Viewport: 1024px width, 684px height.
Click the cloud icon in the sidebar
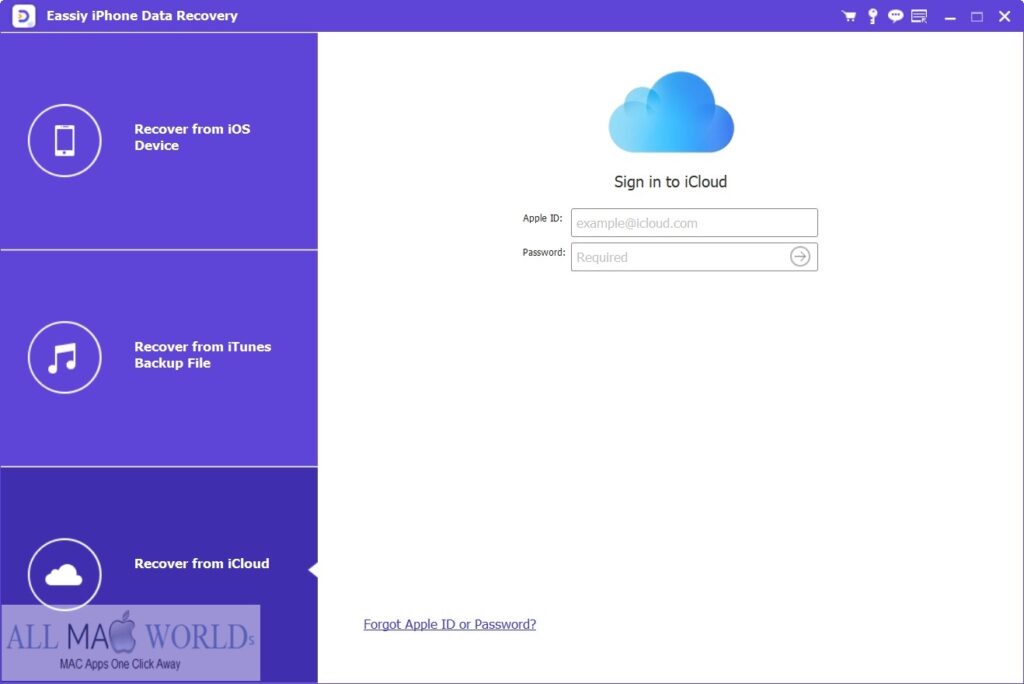65,574
